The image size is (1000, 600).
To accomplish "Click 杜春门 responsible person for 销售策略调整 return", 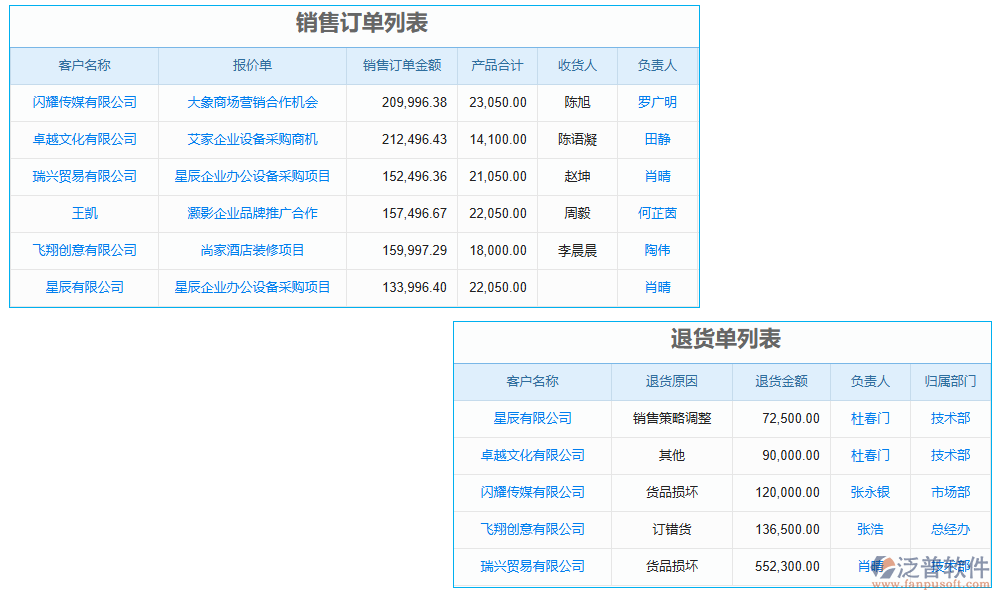I will point(869,419).
